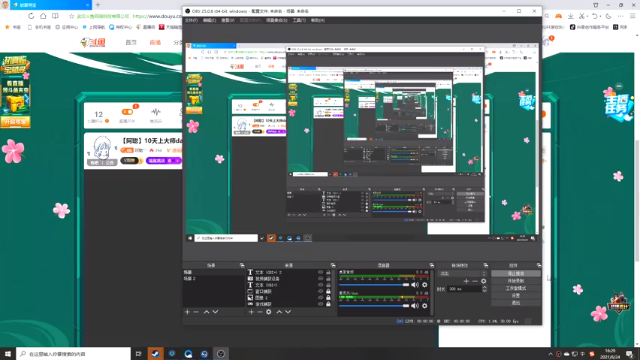Viewport: 640px width, 360px height.
Task: Move the selected source up in the list
Action: coord(279,312)
